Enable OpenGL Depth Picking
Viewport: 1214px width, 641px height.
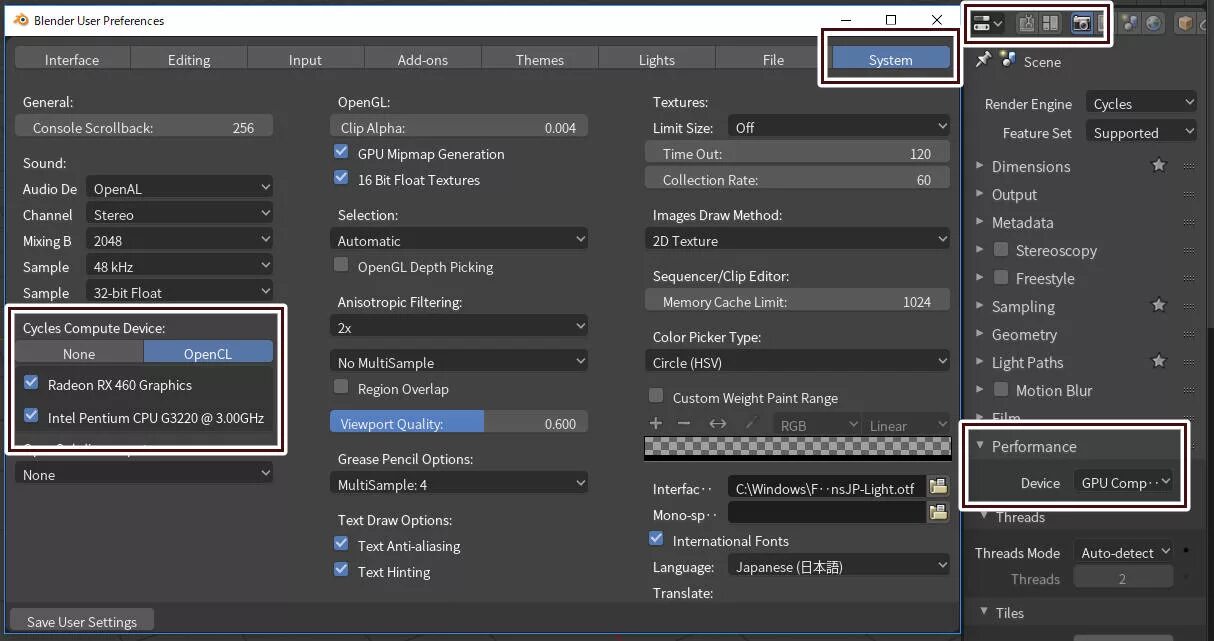[x=341, y=266]
